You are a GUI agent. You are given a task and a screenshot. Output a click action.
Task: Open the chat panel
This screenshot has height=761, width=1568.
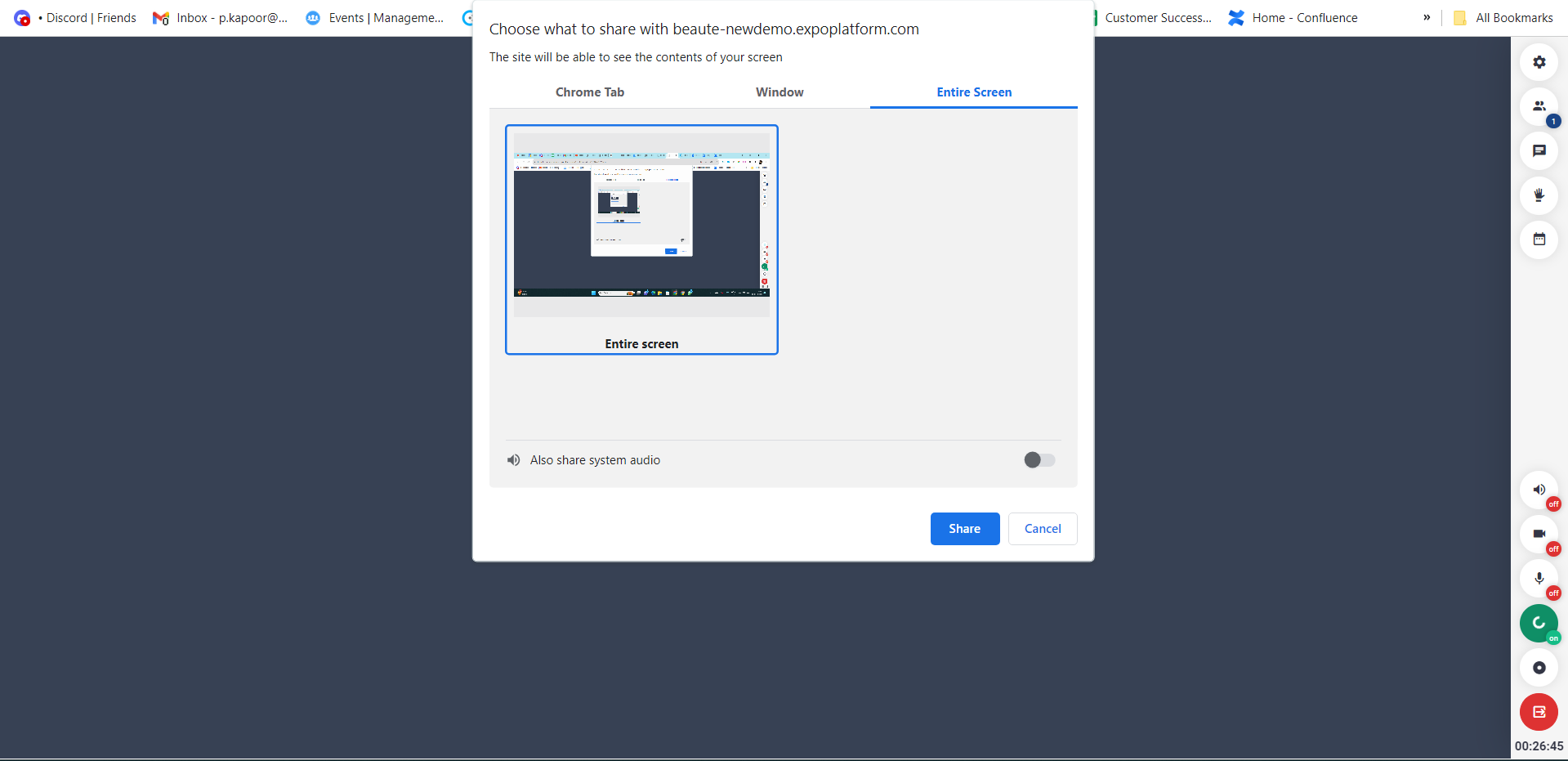pos(1539,151)
